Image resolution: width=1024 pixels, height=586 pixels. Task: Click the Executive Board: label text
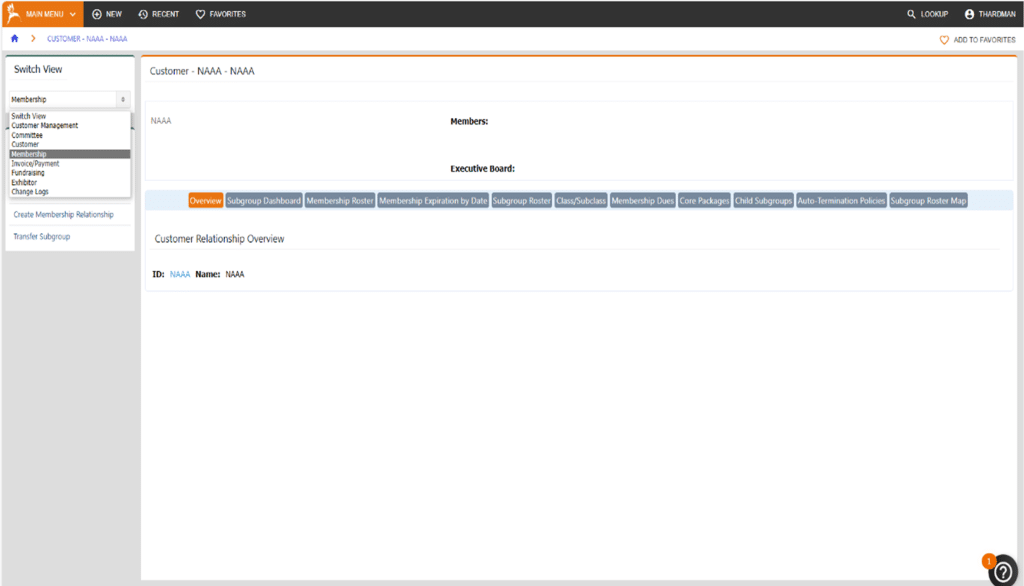[482, 169]
